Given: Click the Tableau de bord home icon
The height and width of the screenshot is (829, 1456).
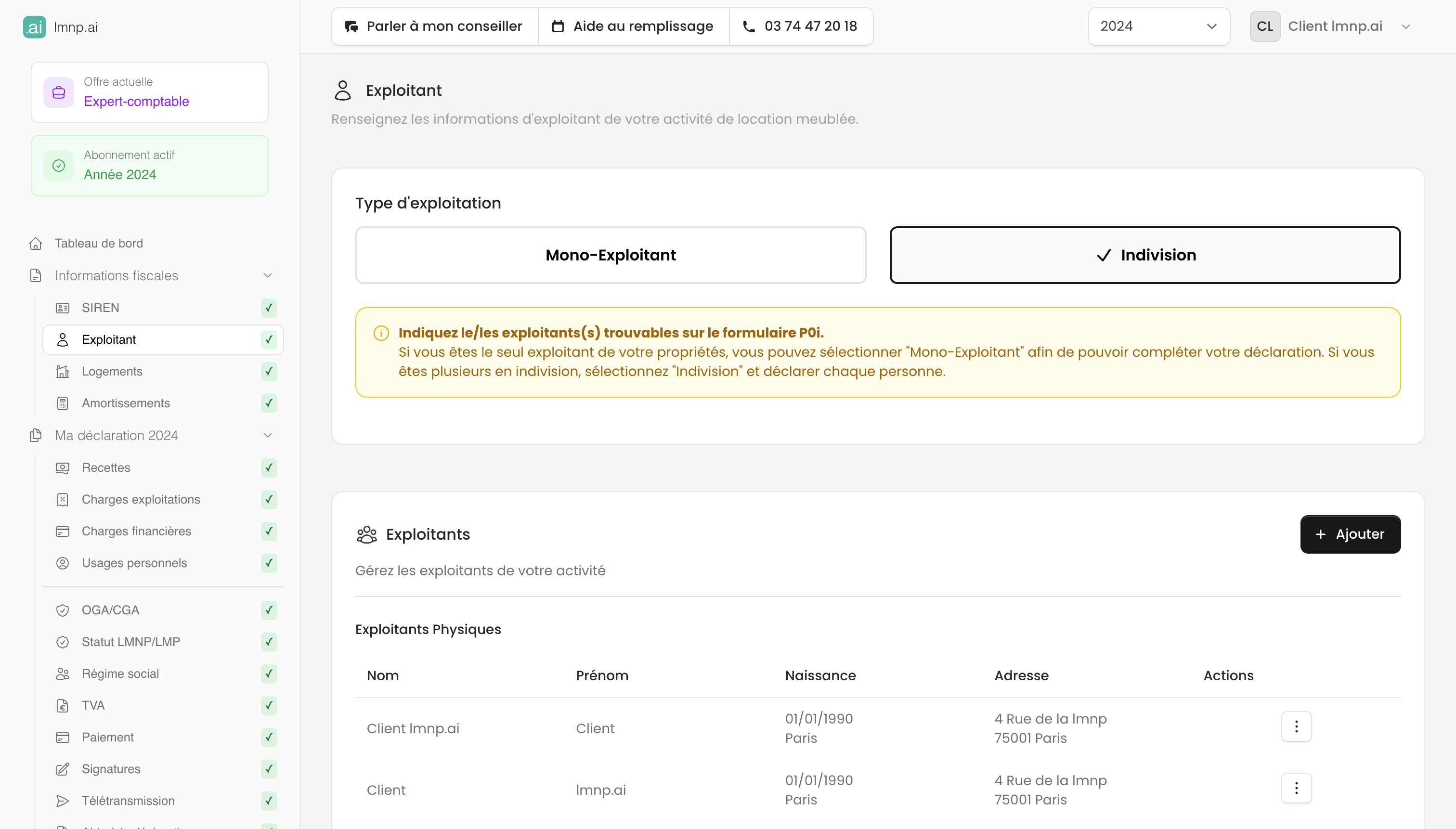Looking at the screenshot, I should (x=35, y=244).
